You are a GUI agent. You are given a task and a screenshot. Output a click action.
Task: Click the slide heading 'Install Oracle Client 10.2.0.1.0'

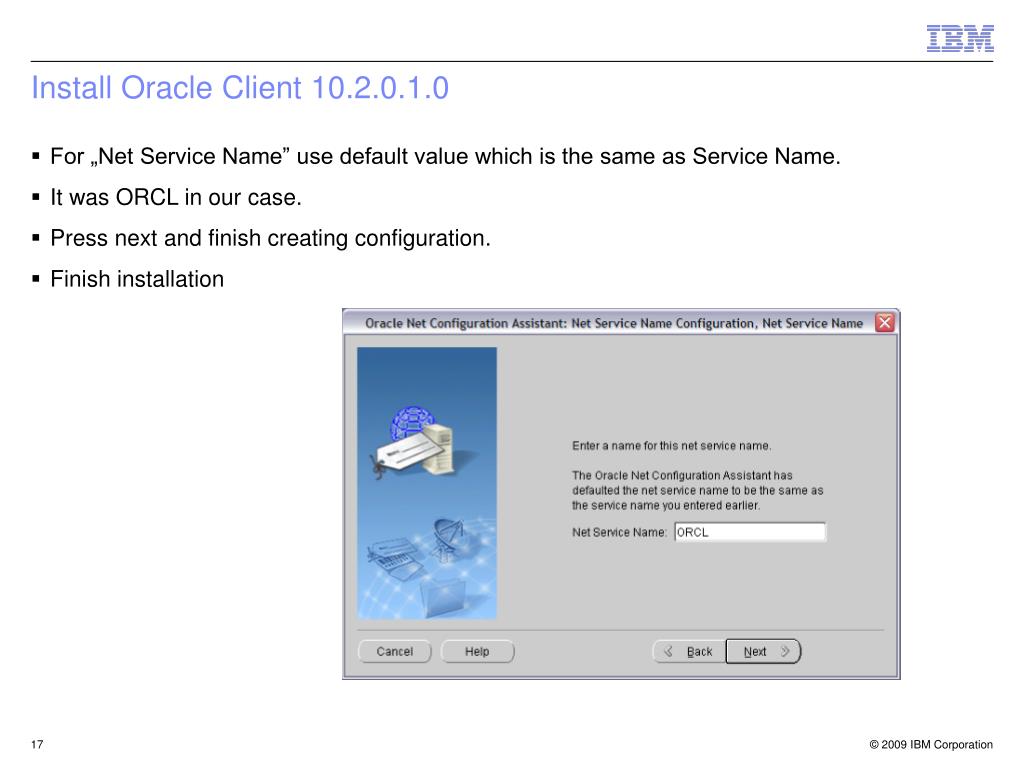[x=240, y=88]
